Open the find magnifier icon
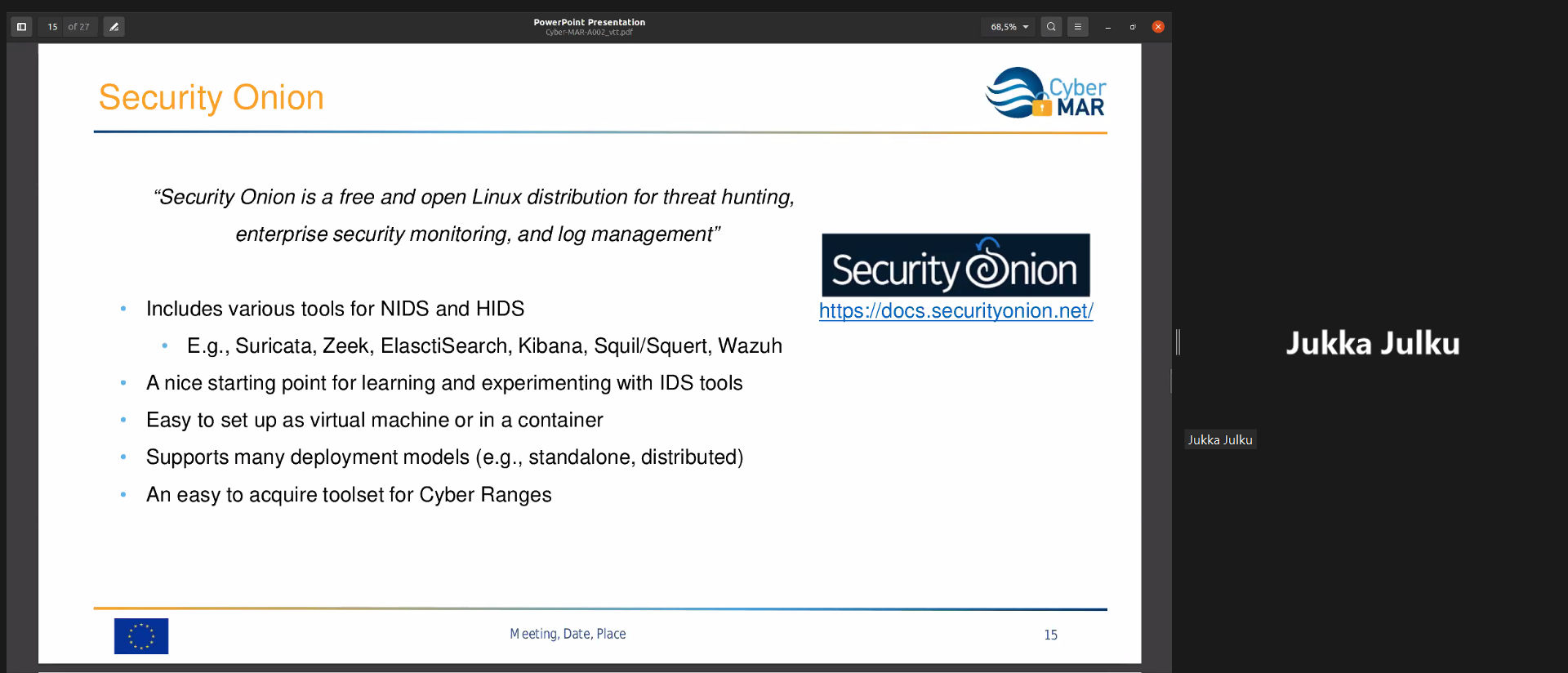Image resolution: width=1568 pixels, height=673 pixels. point(1051,27)
